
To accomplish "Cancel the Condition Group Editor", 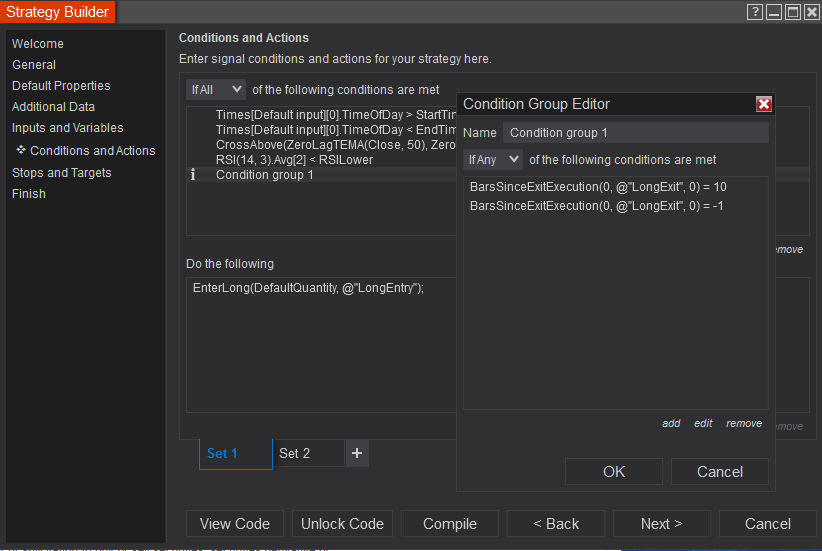I will pos(720,472).
